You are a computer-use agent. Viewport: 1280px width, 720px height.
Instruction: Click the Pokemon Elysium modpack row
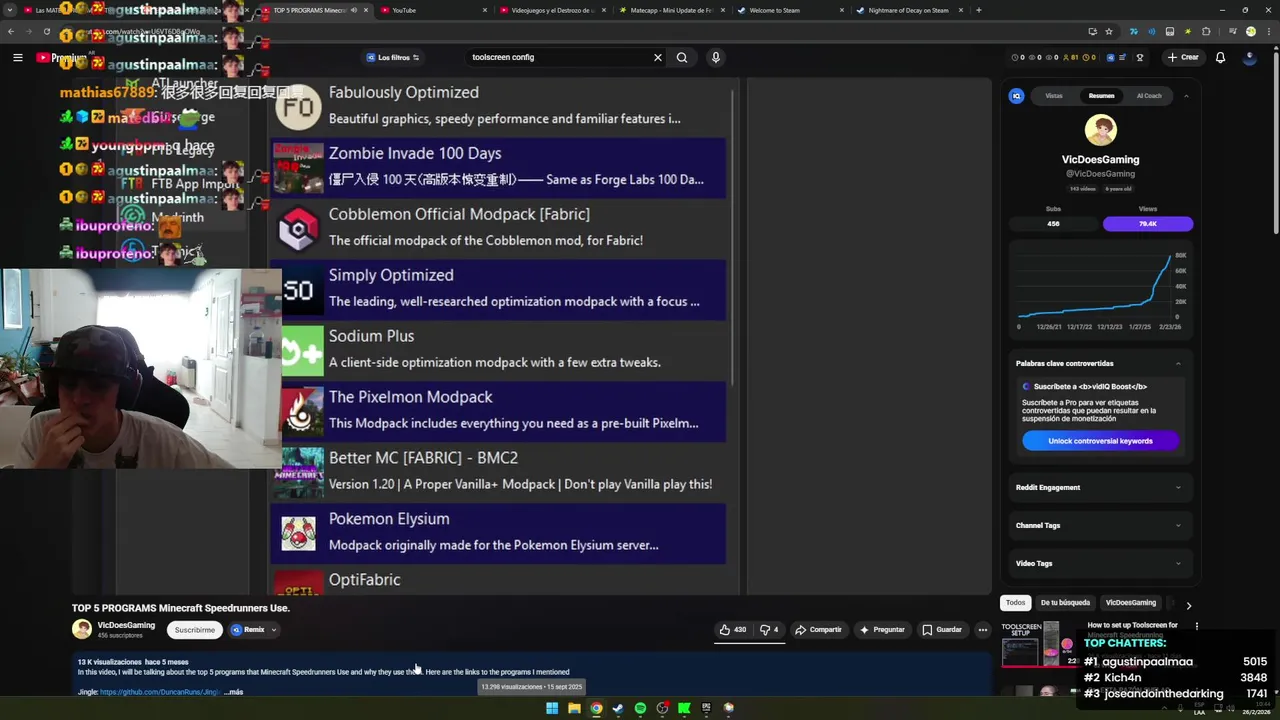(x=497, y=532)
